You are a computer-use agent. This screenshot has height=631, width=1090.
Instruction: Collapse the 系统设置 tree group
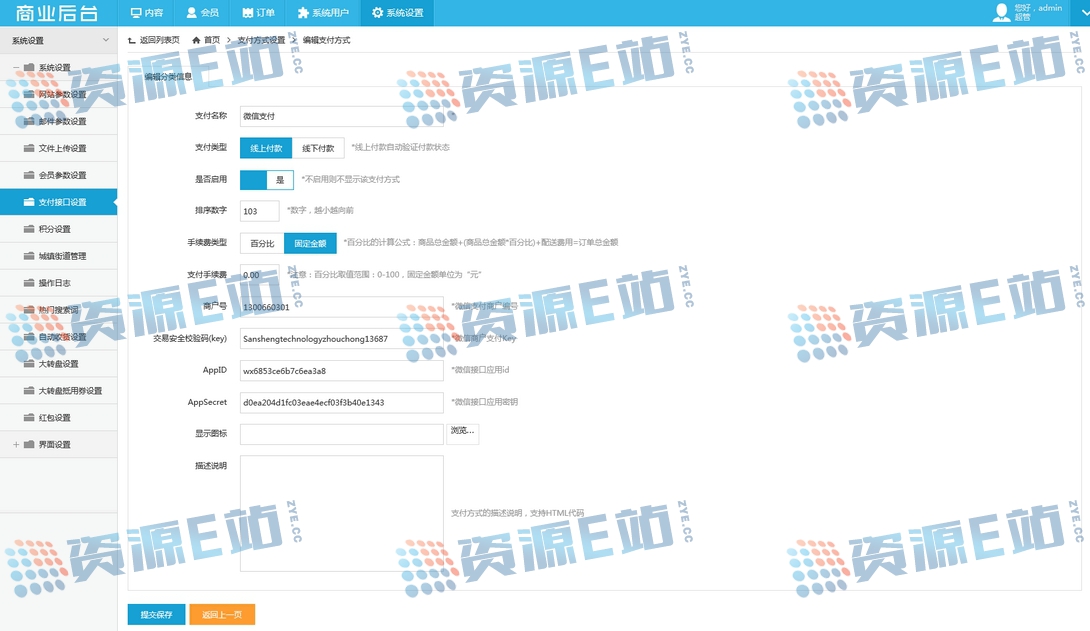(16, 68)
